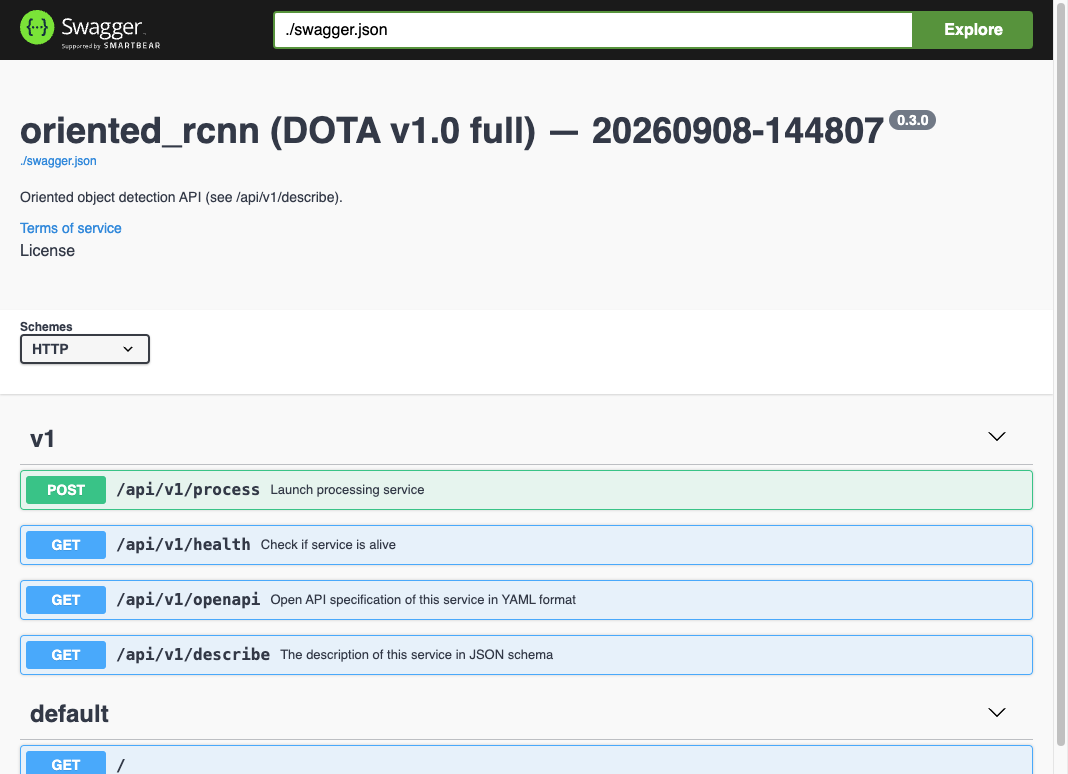Image resolution: width=1068 pixels, height=774 pixels.
Task: Click the default section heading
Action: tap(69, 714)
